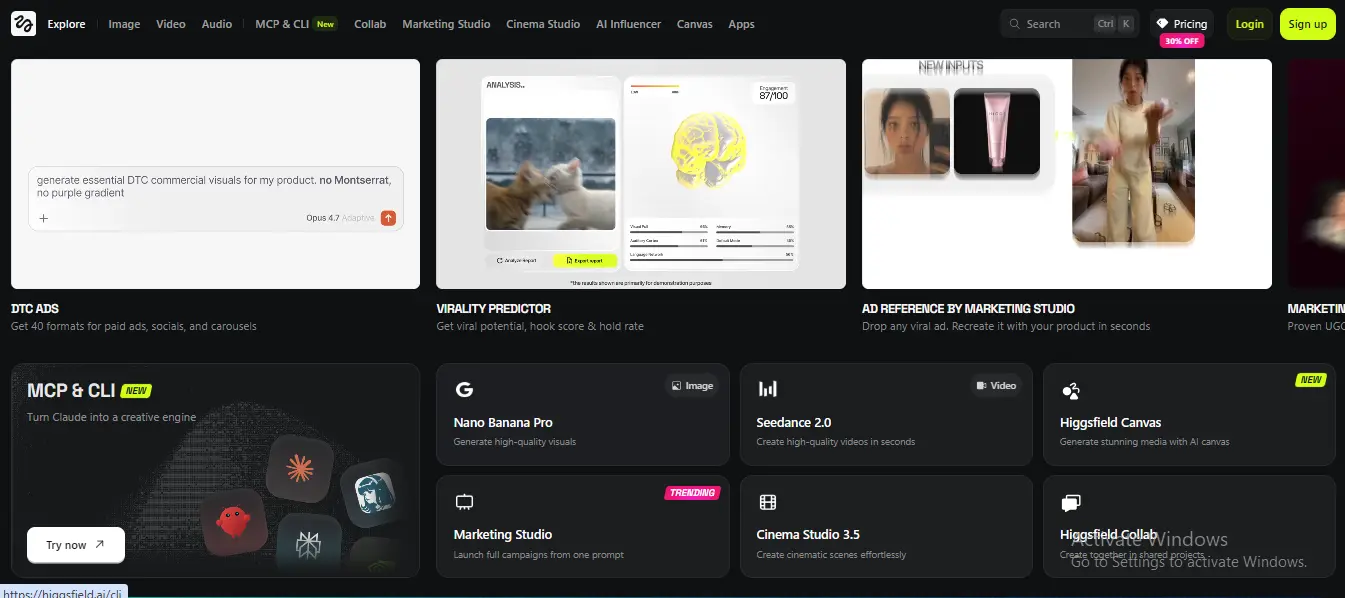Open the Ad Reference preview thumbnail
This screenshot has height=598, width=1345.
[x=1067, y=174]
